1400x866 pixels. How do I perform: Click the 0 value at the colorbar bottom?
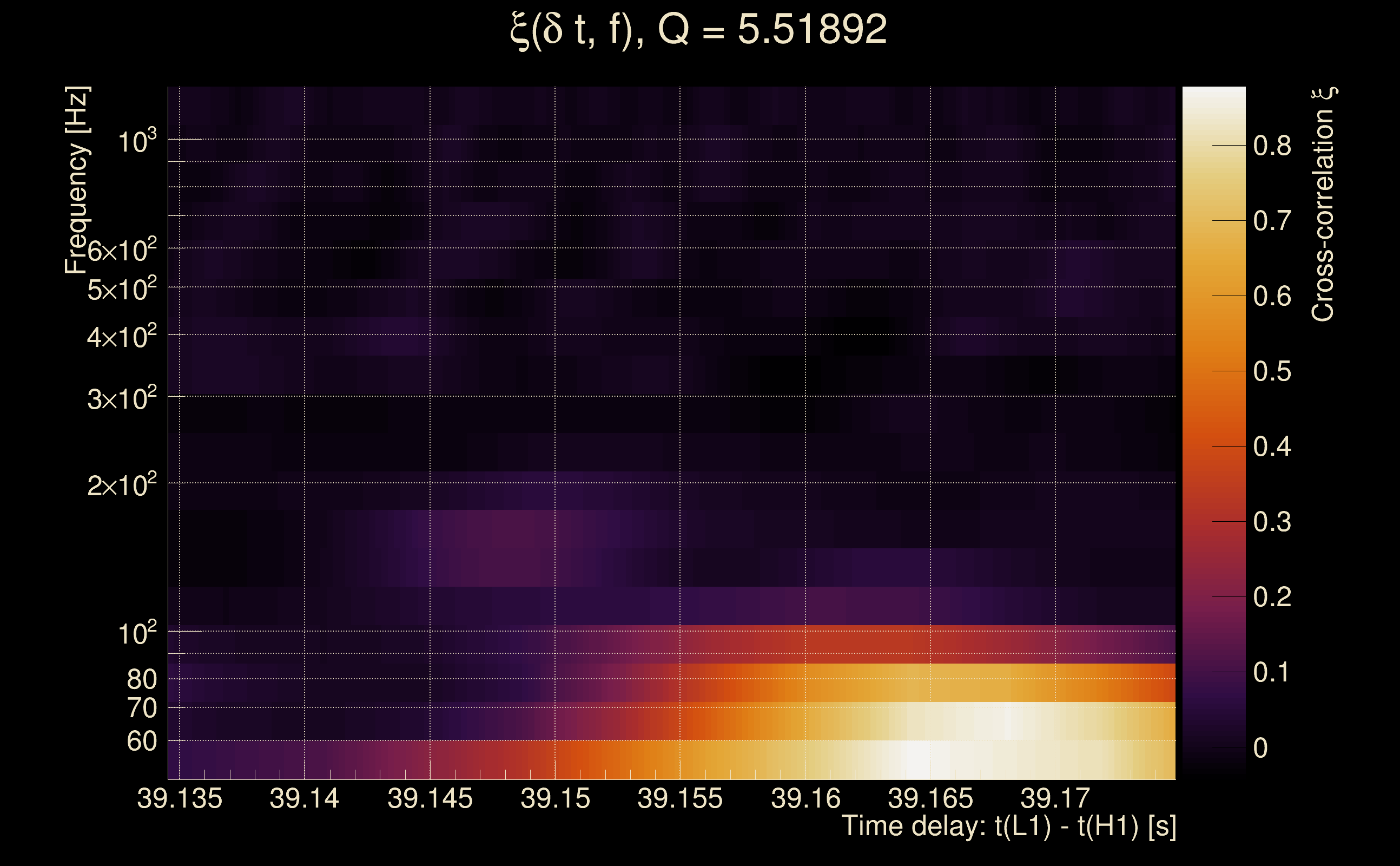1260,748
